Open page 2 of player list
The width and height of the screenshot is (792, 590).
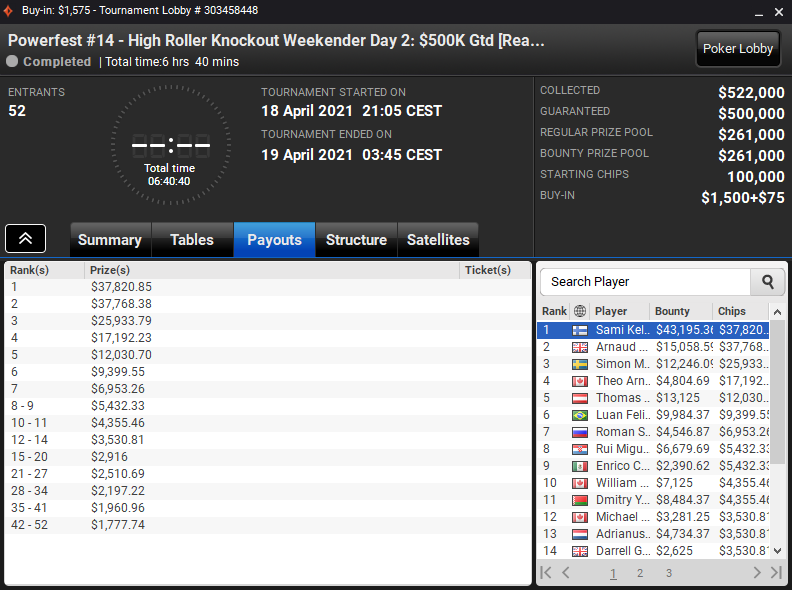coord(640,573)
